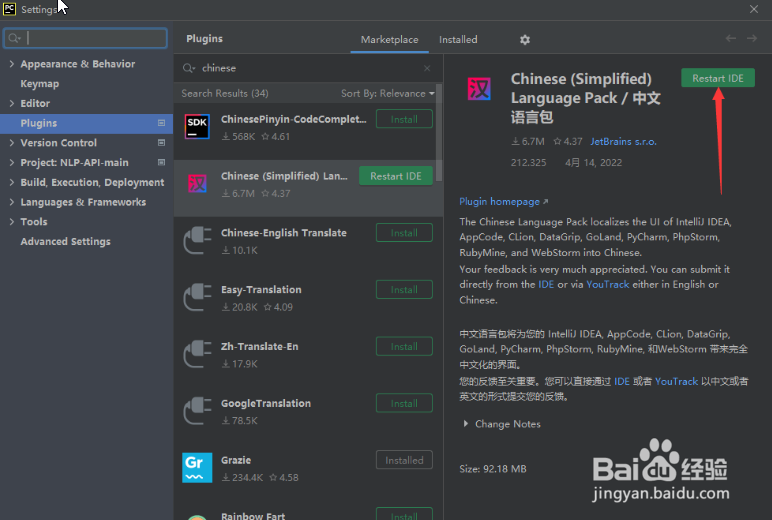Click the large language pack logo in details
This screenshot has height=520, width=772.
click(x=479, y=89)
